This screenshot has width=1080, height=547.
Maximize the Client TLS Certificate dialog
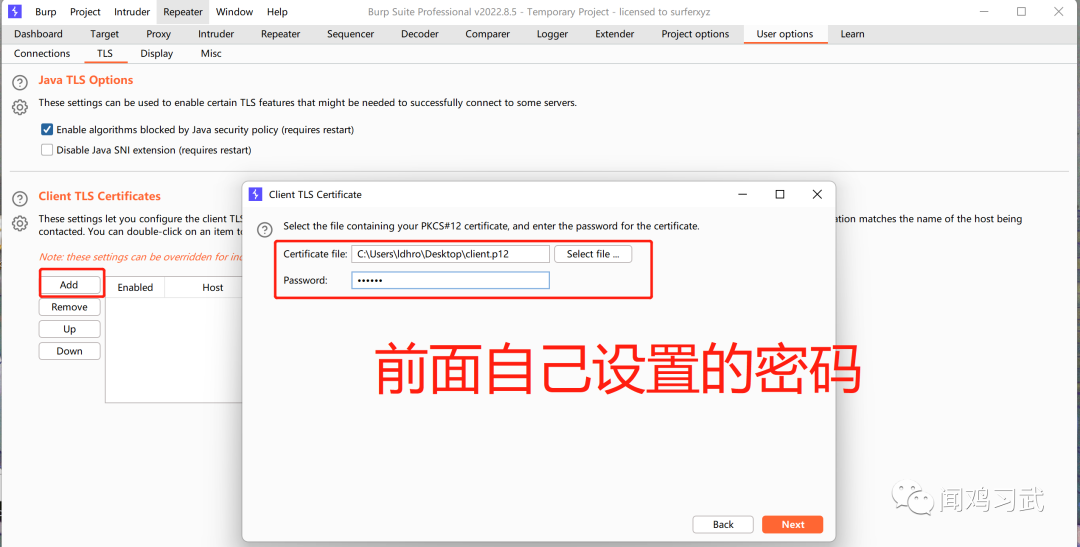point(780,194)
